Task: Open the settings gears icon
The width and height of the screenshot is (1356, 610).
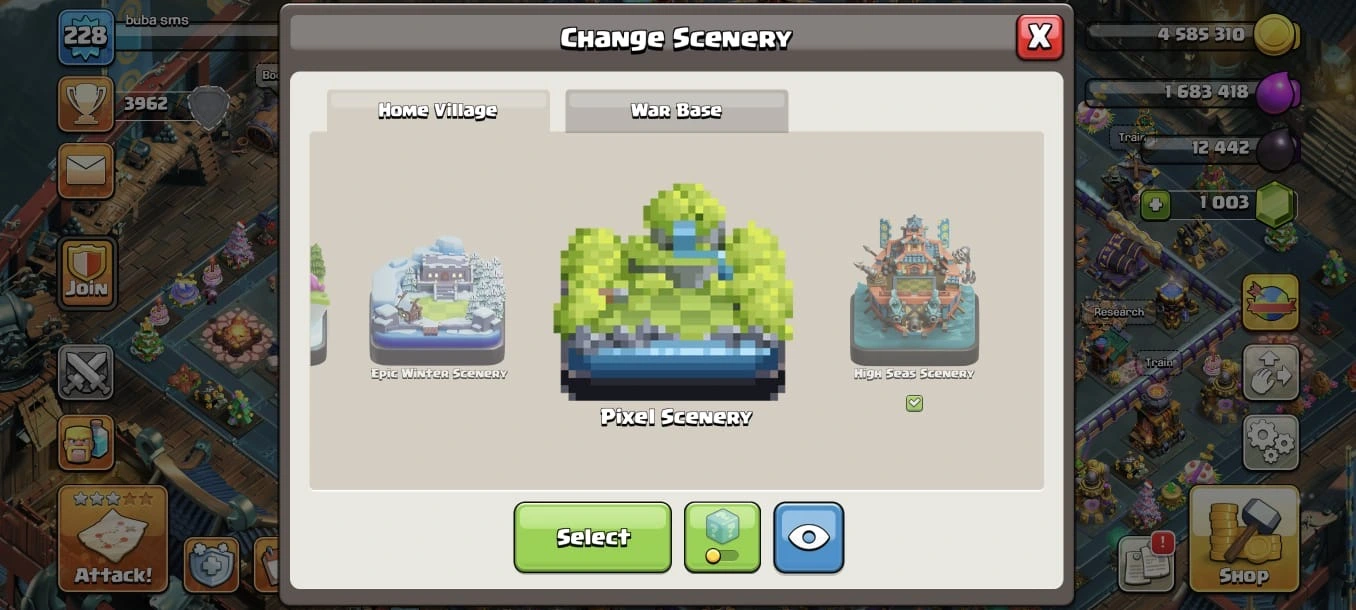Action: [x=1271, y=442]
